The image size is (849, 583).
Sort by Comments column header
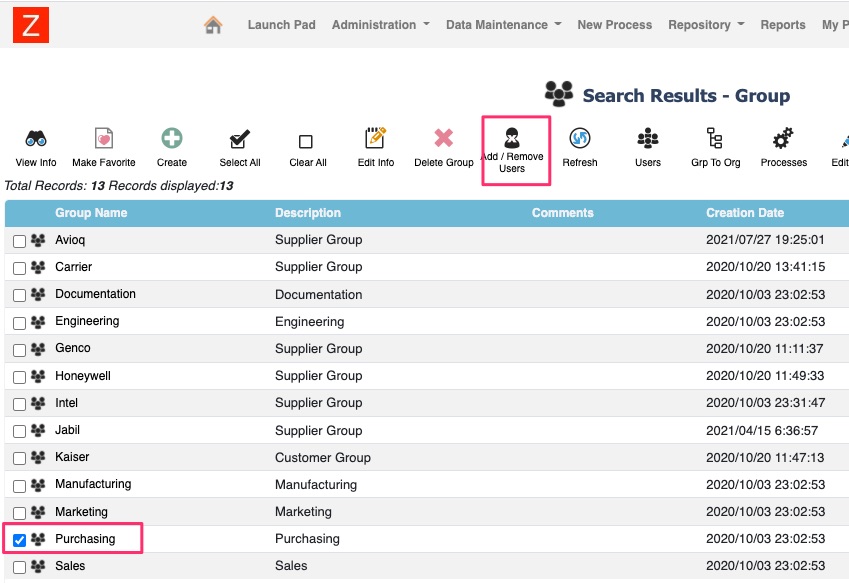coord(563,213)
